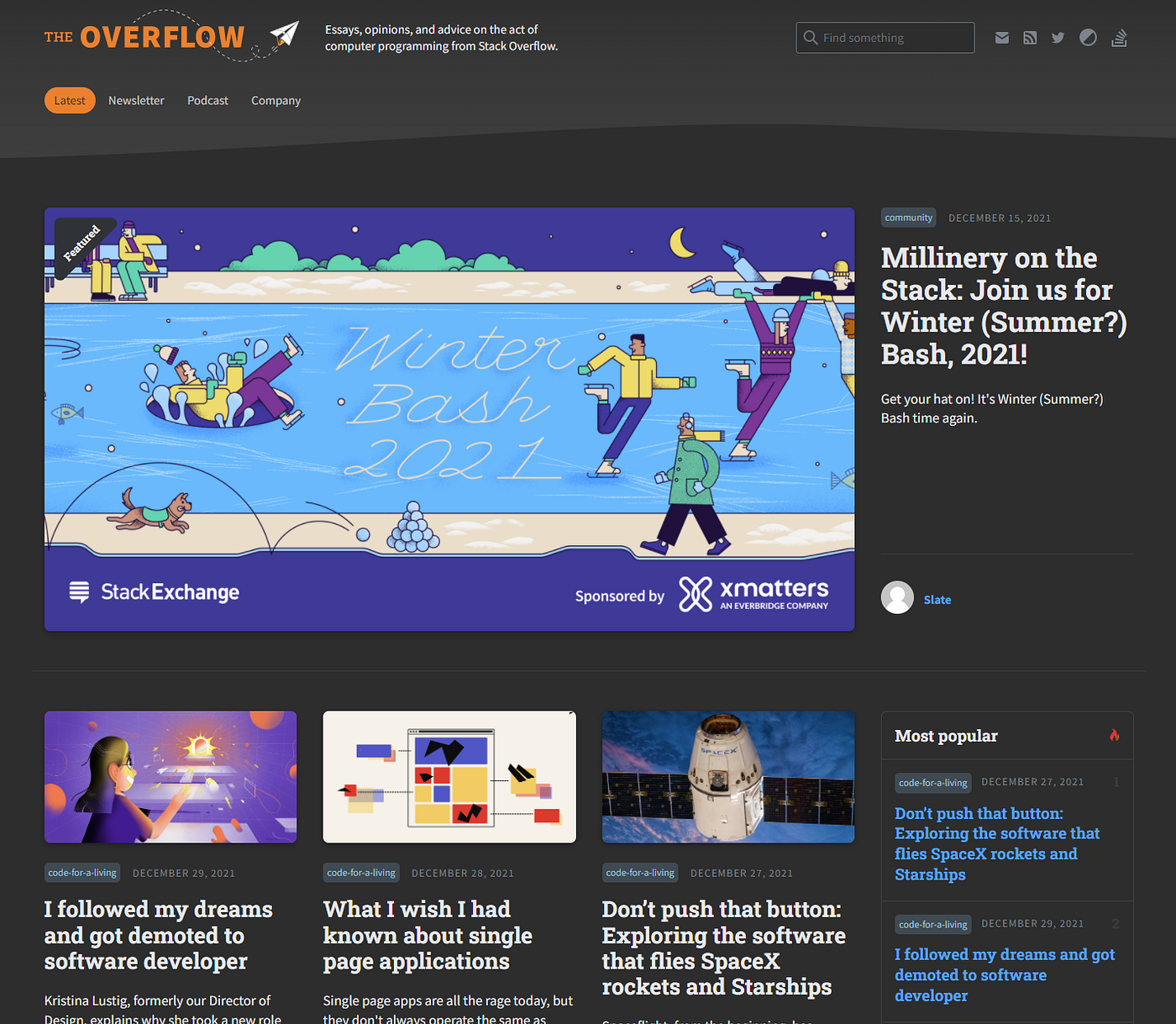Click code-for-a-living tag on December 28 card
The height and width of the screenshot is (1024, 1176).
tap(361, 873)
